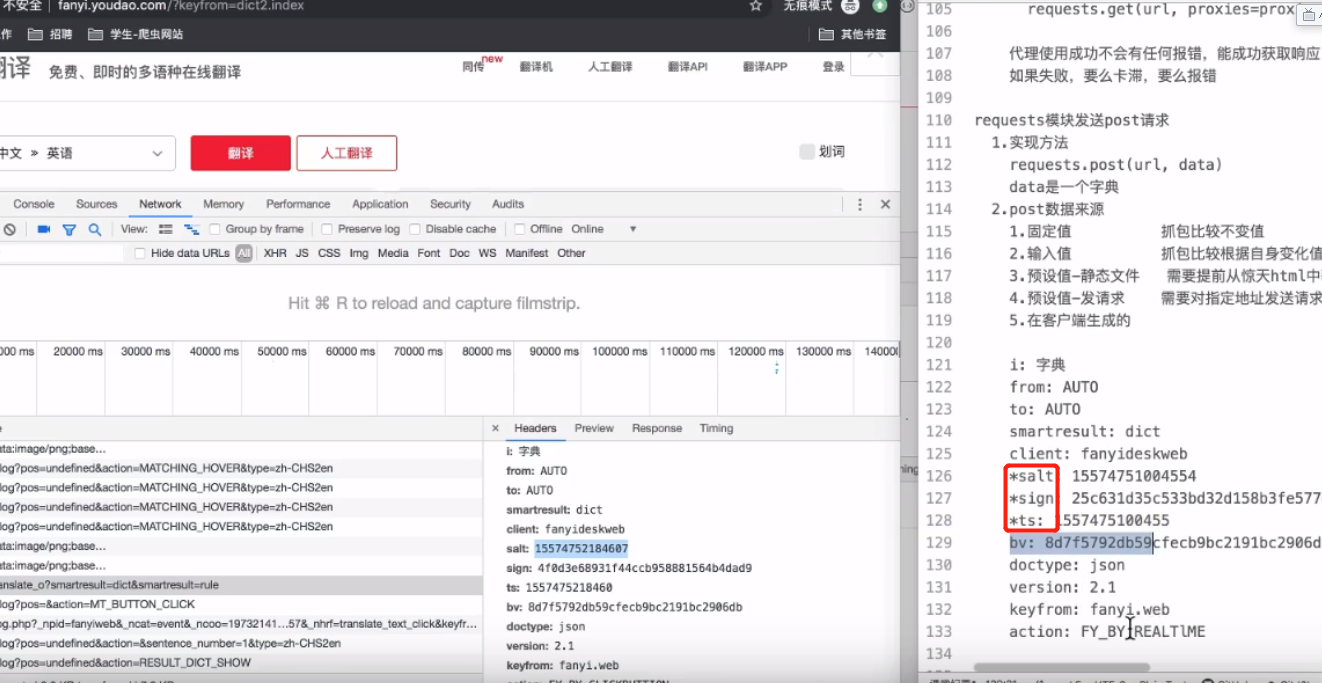This screenshot has width=1322, height=683.
Task: Select the MT_BUTTON_CLICK log request row
Action: 242,604
